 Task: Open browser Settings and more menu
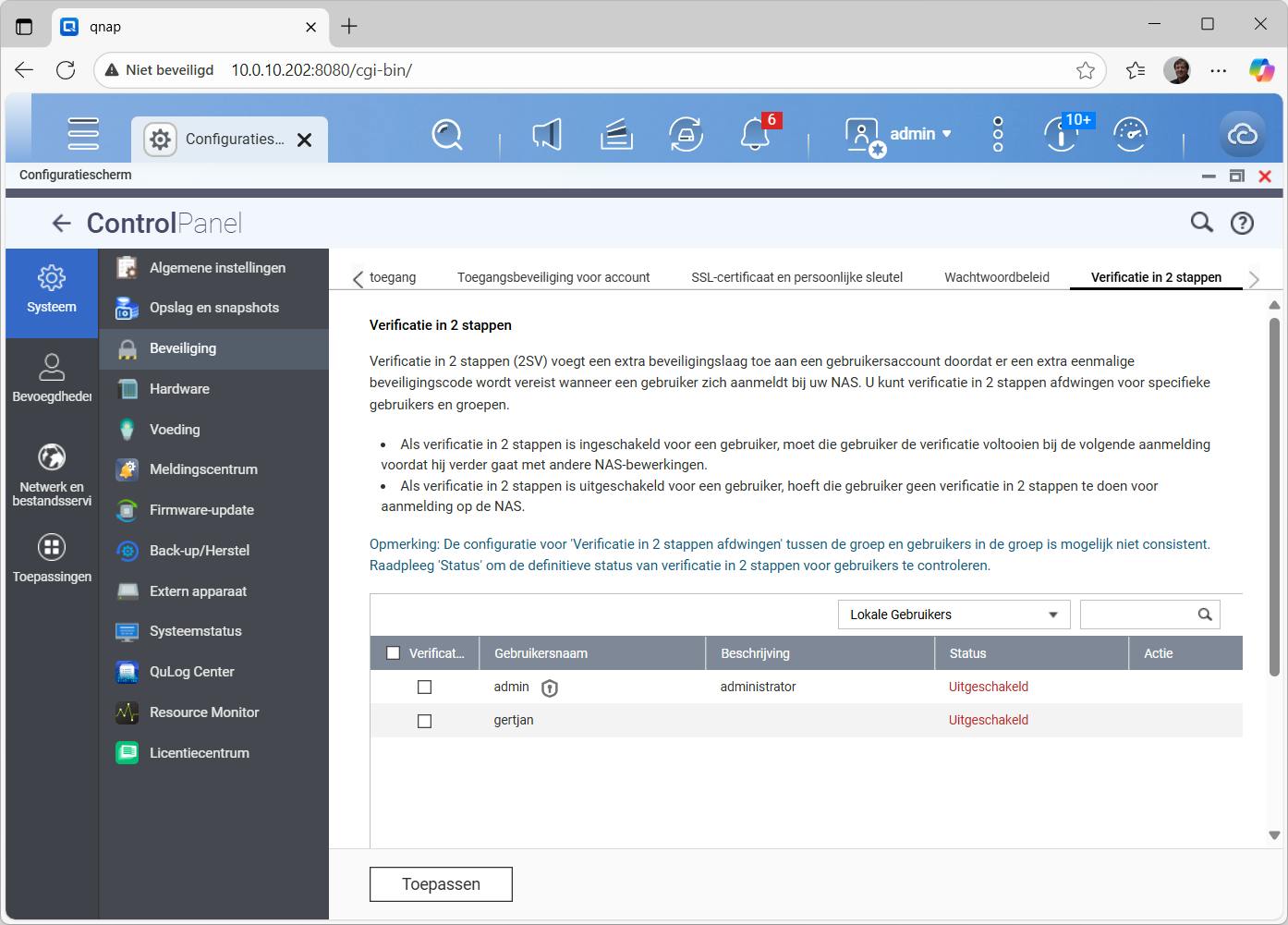tap(1219, 70)
